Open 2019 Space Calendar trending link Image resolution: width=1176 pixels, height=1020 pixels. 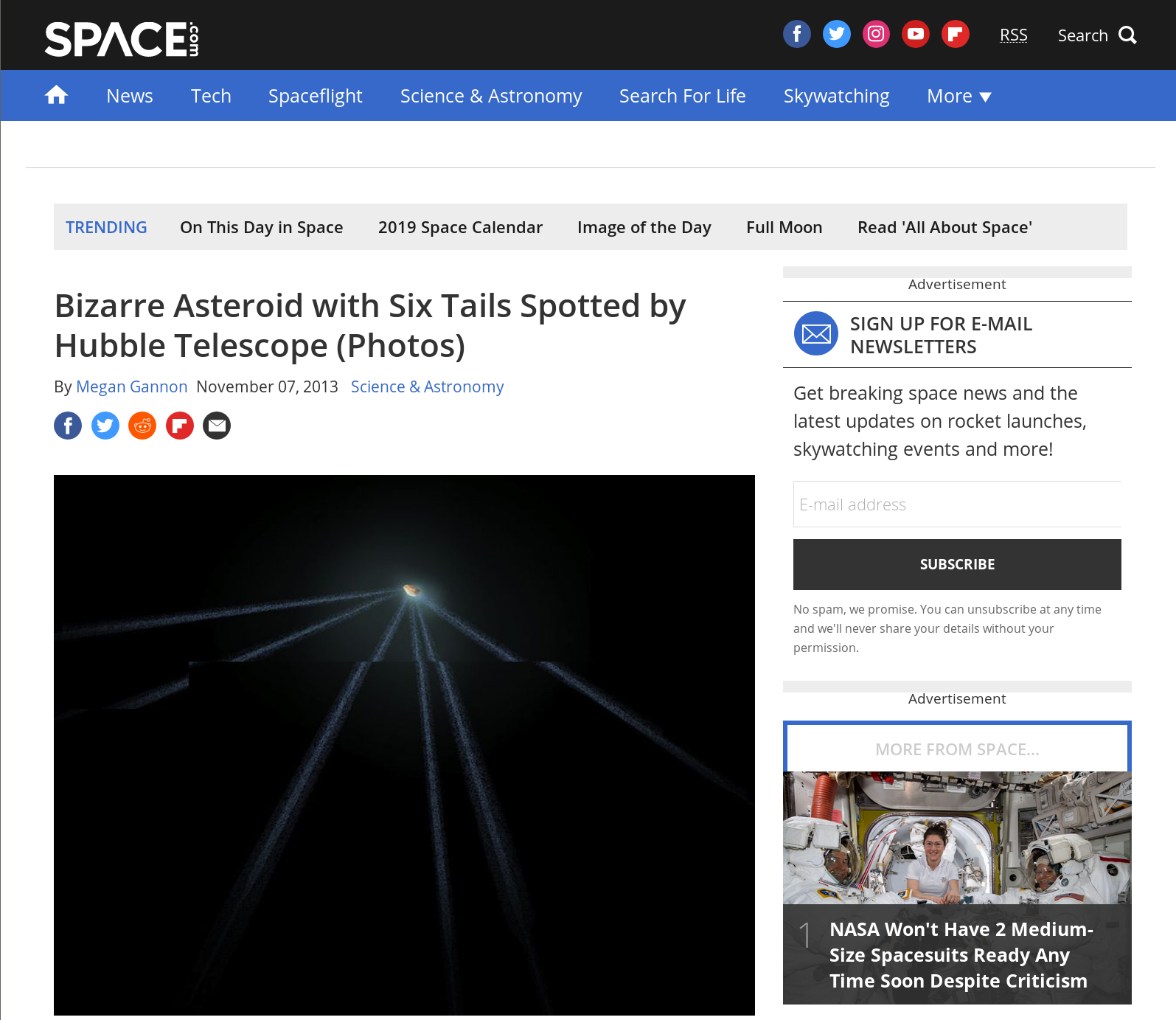pos(460,227)
